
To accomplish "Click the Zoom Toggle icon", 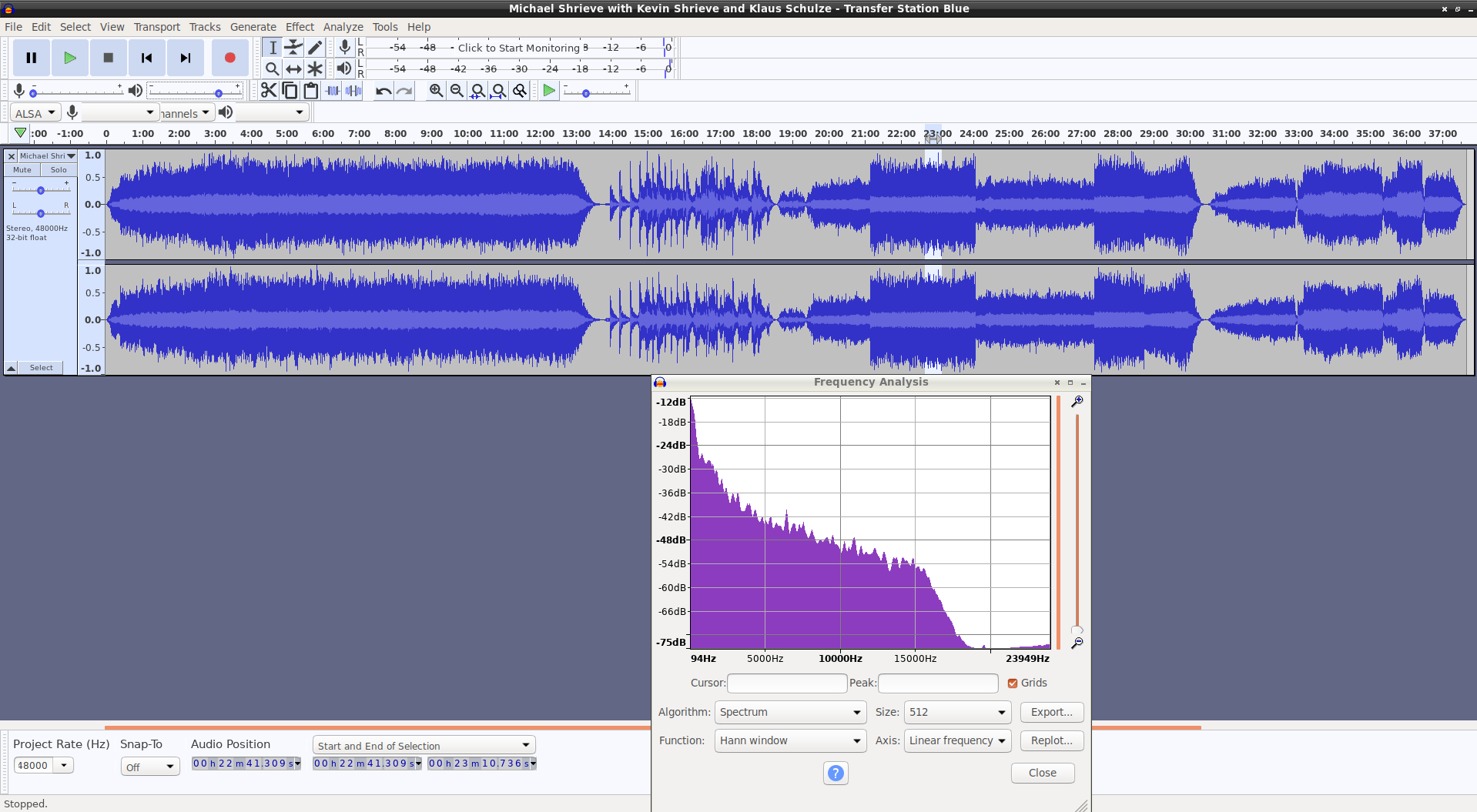I will [520, 91].
